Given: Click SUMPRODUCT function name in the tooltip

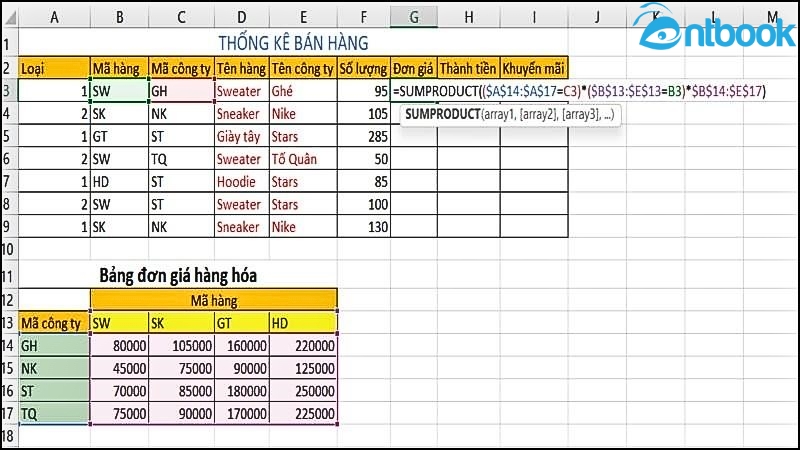Looking at the screenshot, I should click(441, 115).
